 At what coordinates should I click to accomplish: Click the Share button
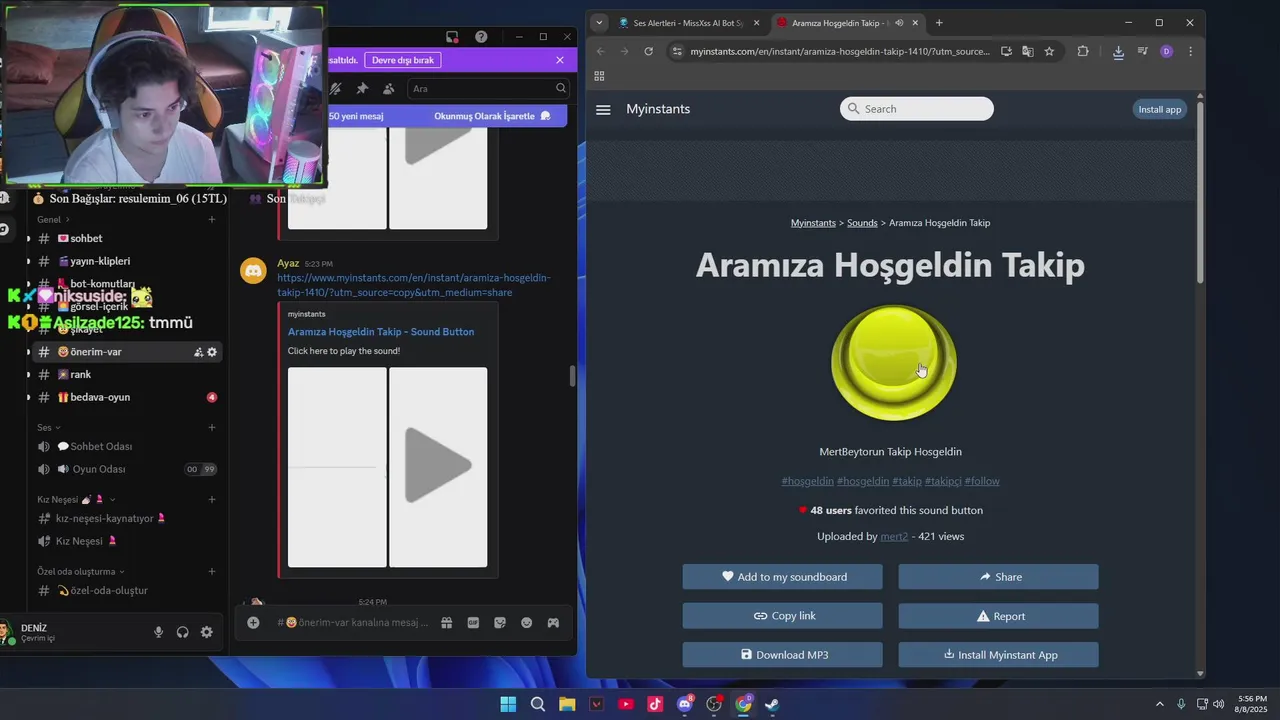pos(999,577)
